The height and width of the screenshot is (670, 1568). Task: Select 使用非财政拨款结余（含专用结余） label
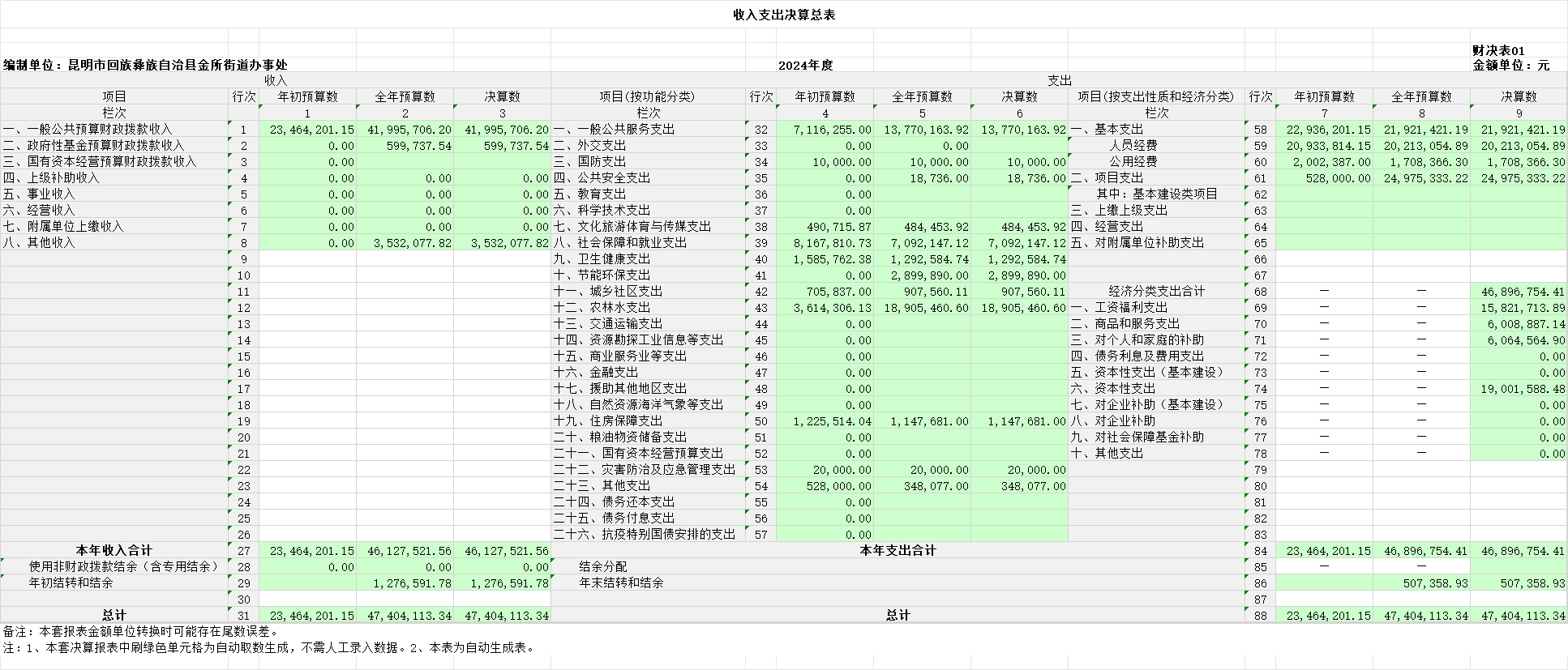[124, 566]
